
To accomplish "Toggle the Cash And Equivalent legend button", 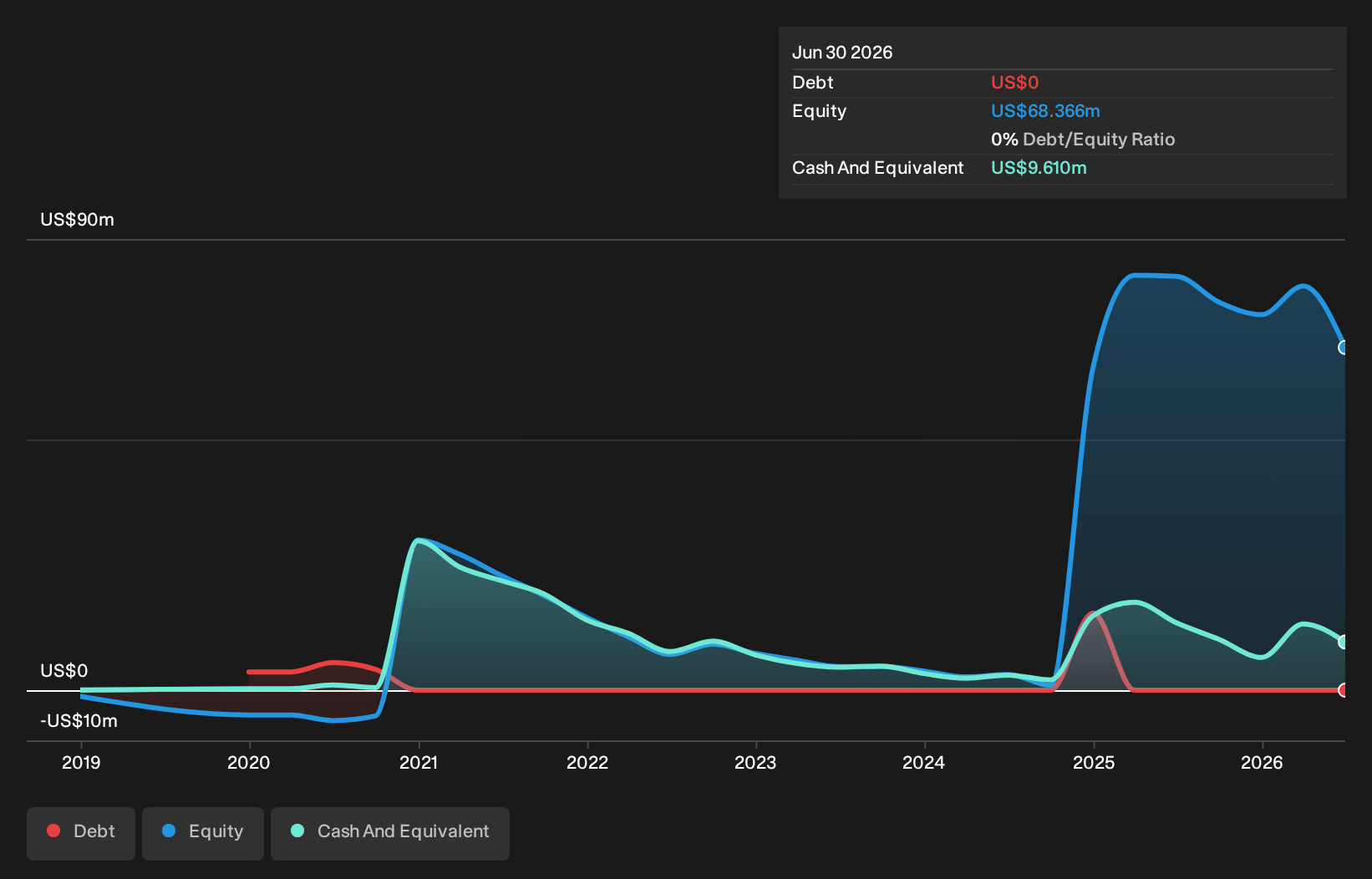I will tap(390, 833).
